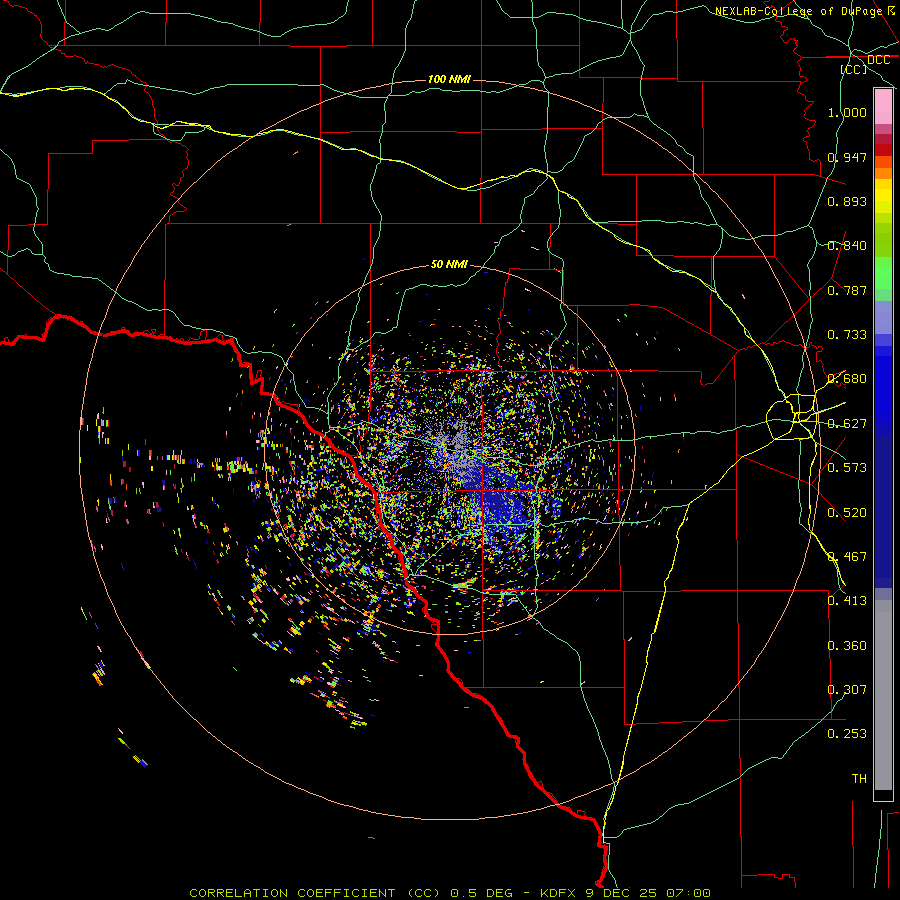Screen dimensions: 900x900
Task: Click the KDFX radar site identifier
Action: click(x=559, y=893)
